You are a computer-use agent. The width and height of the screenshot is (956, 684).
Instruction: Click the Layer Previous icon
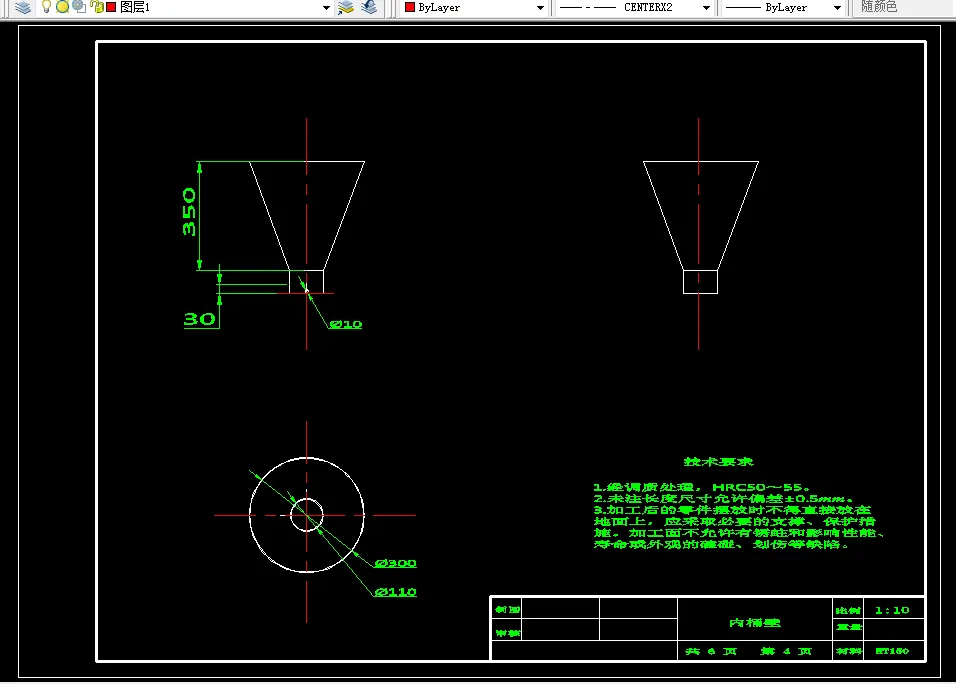click(x=369, y=7)
